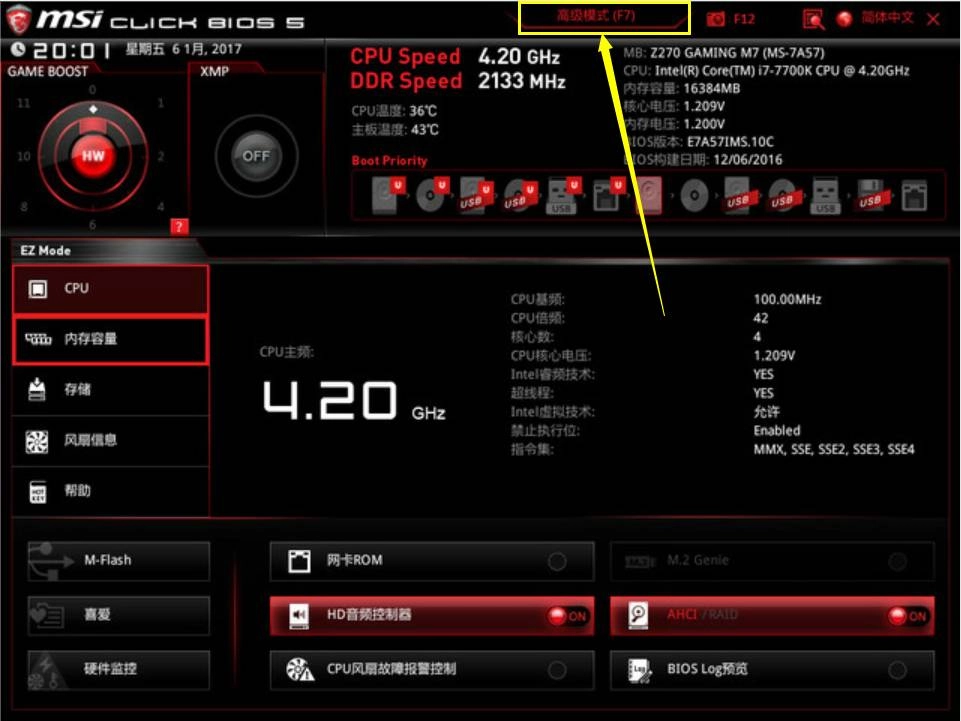Image resolution: width=961 pixels, height=721 pixels.
Task: Select the UEFI network boot device
Action: point(607,195)
